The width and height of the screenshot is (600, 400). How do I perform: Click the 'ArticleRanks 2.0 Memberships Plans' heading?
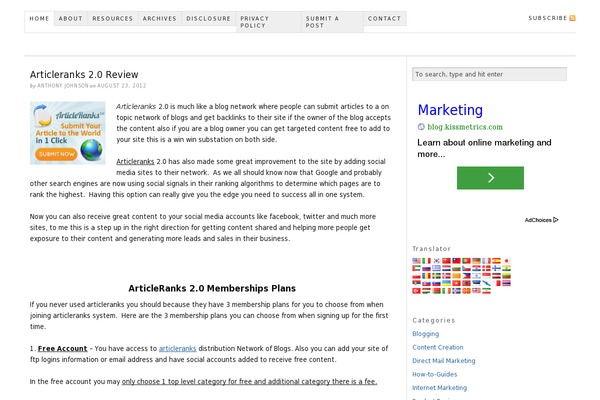pyautogui.click(x=212, y=288)
